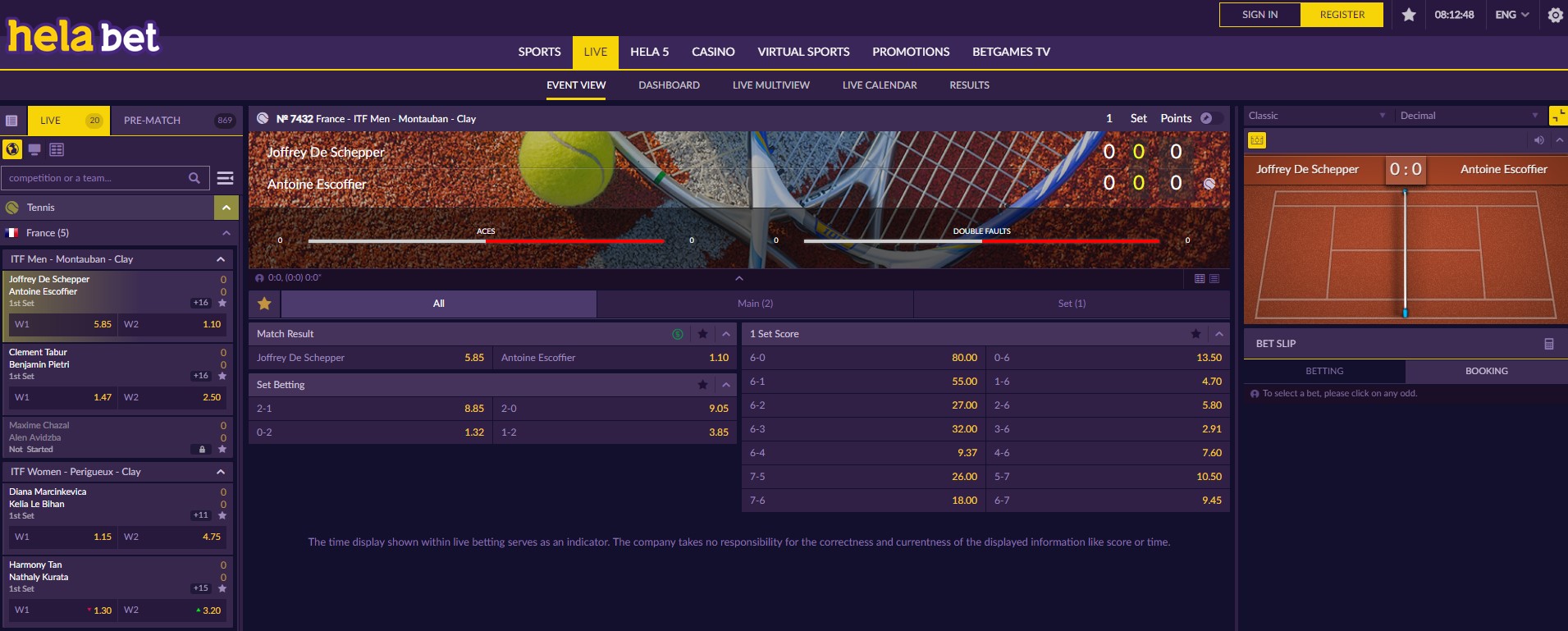Click info icon beside 0:0 score line
1568x631 pixels.
coord(259,278)
